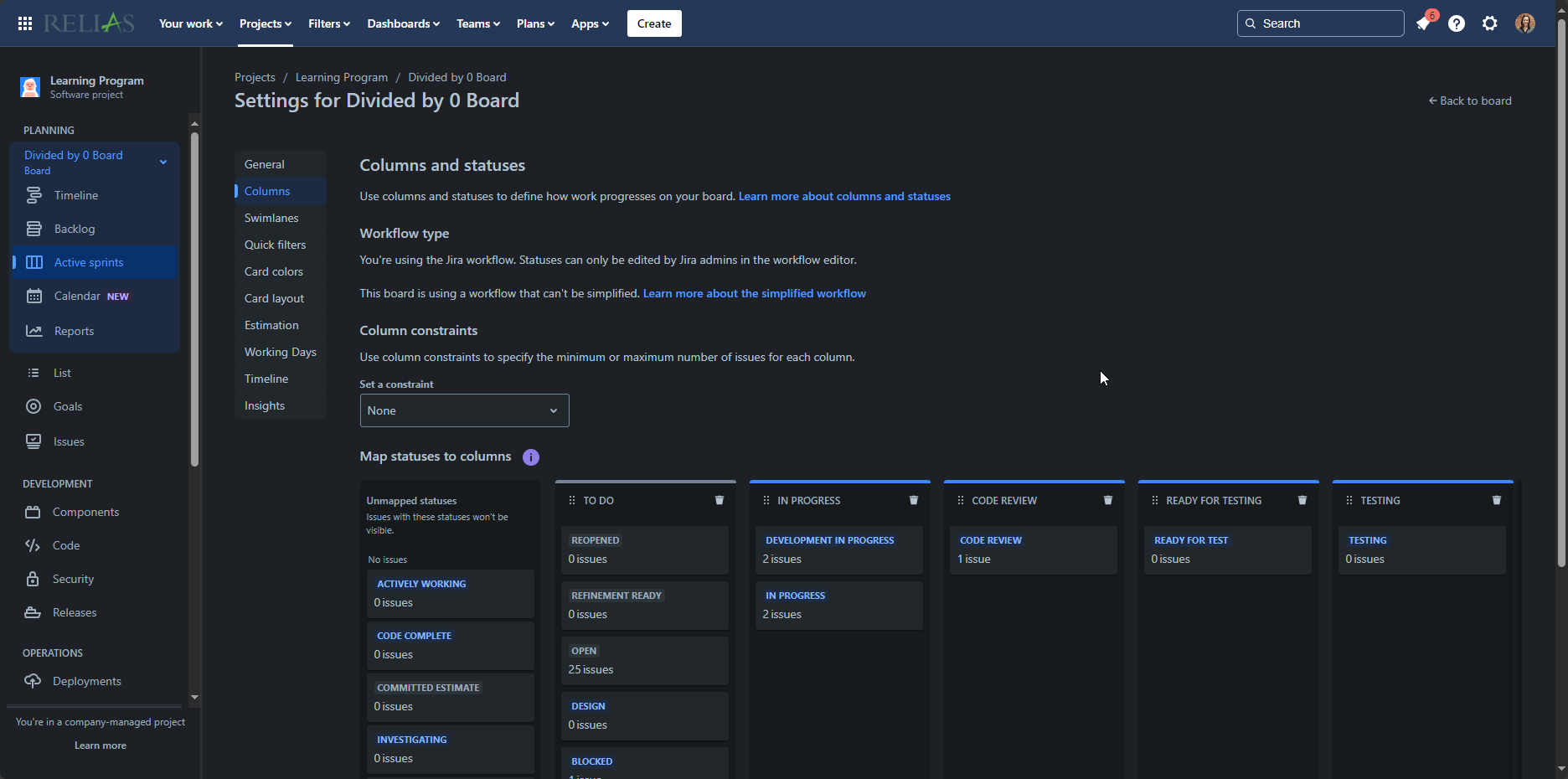The width and height of the screenshot is (1568, 779).
Task: Open the Code section in the sidebar
Action: point(64,544)
